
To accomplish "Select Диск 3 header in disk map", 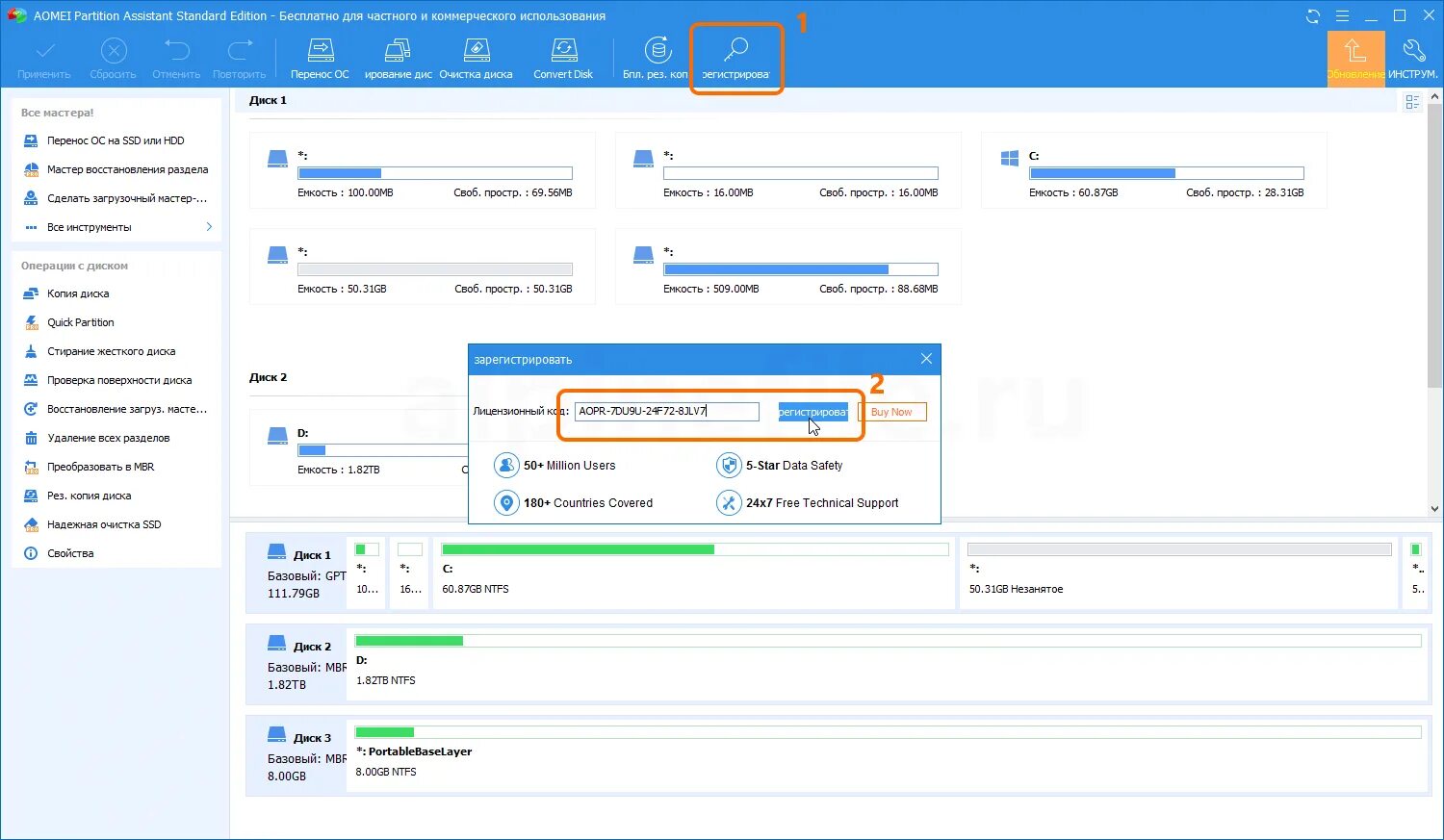I will [297, 756].
